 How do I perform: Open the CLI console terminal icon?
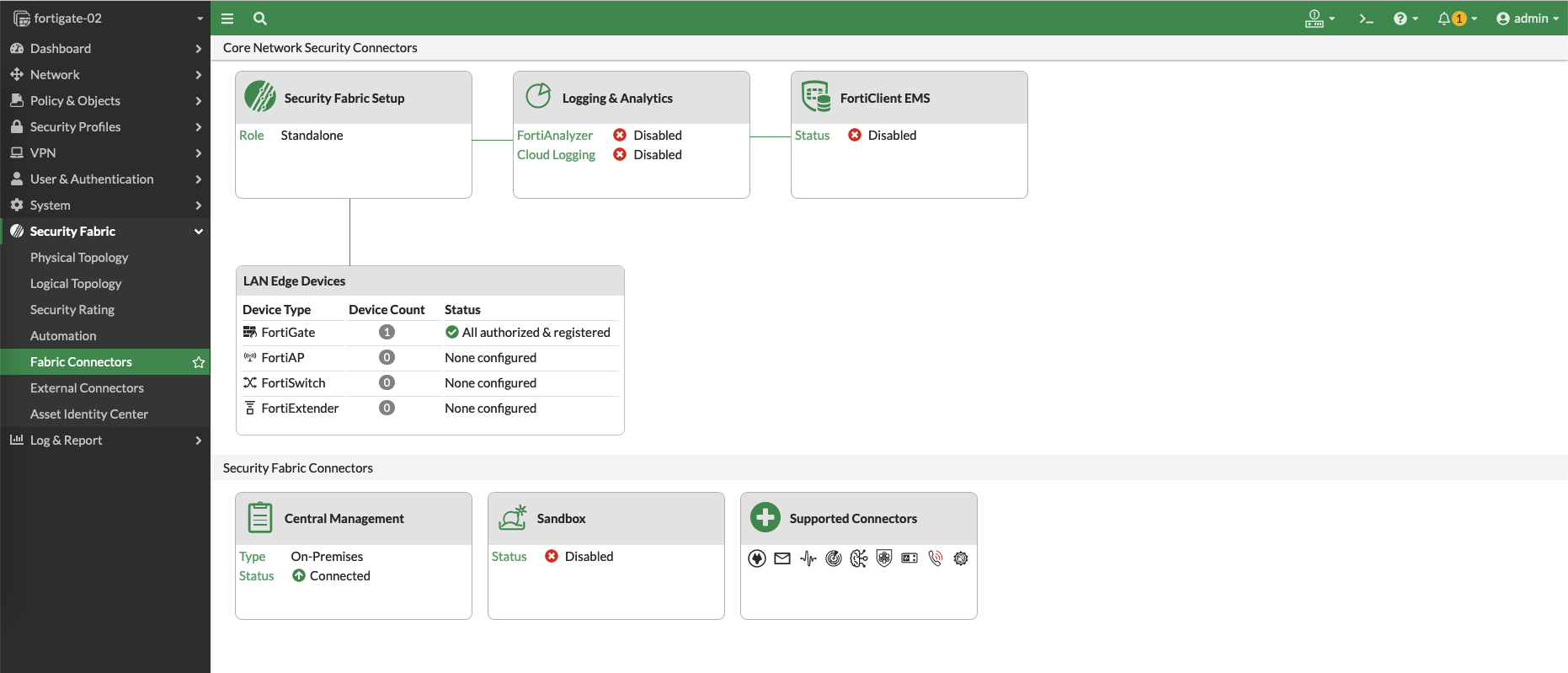pos(1366,19)
